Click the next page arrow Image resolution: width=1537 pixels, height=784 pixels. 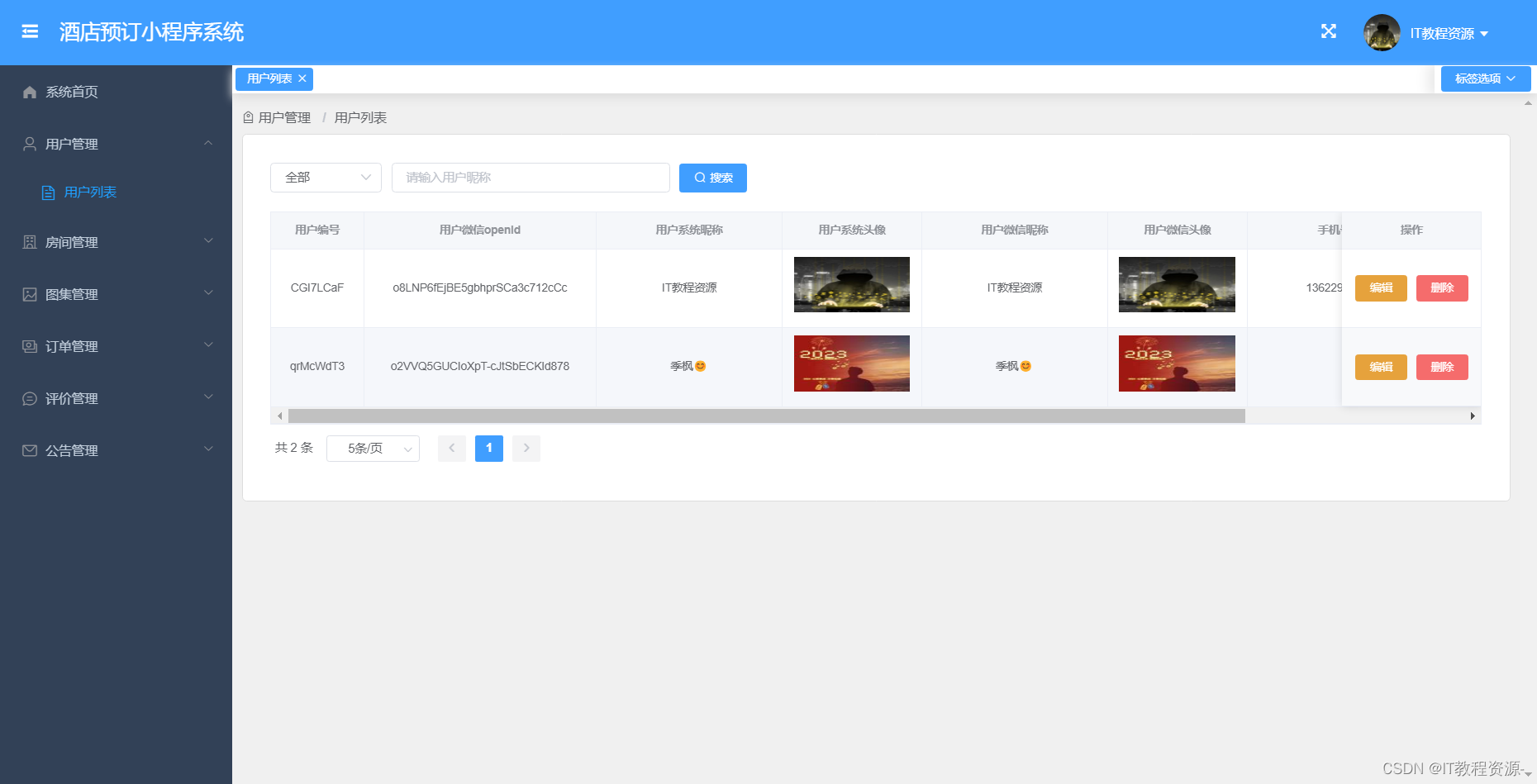pos(526,449)
